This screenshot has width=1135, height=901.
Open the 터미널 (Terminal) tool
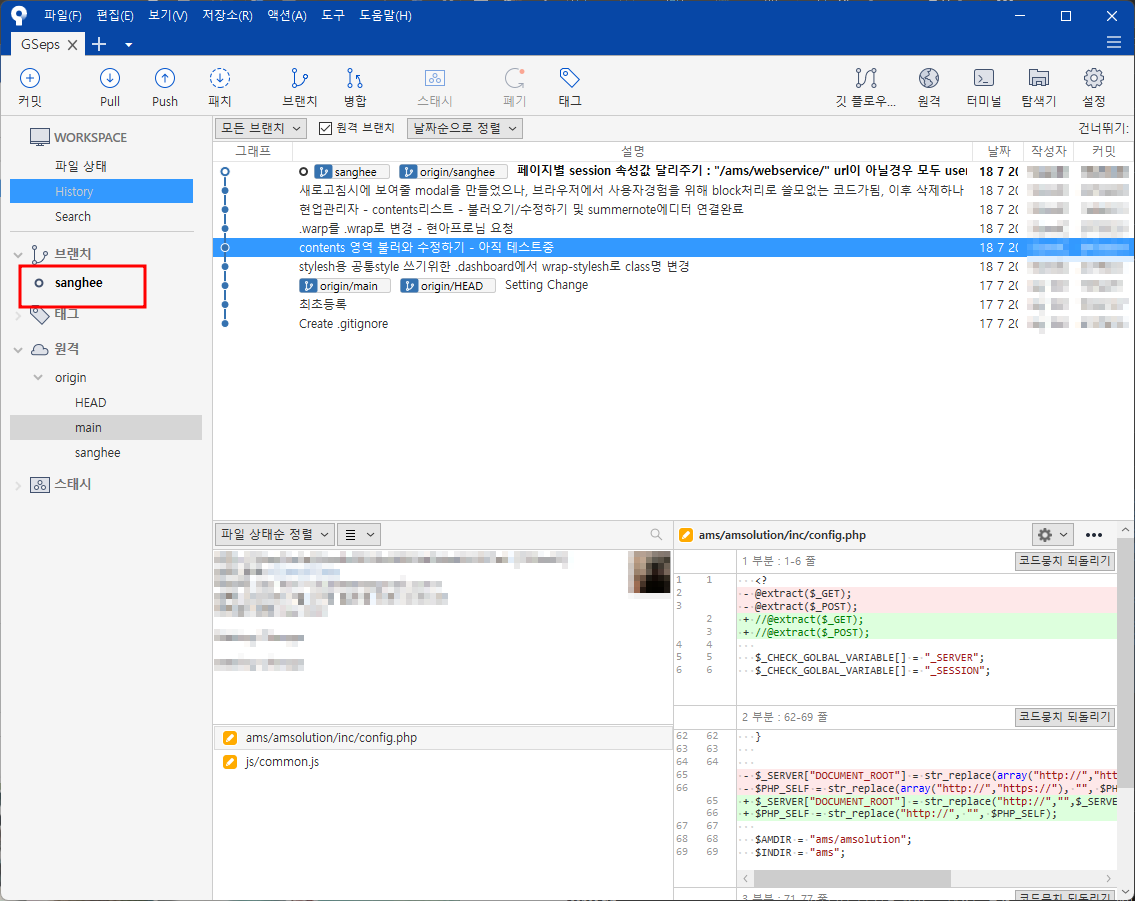coord(984,87)
